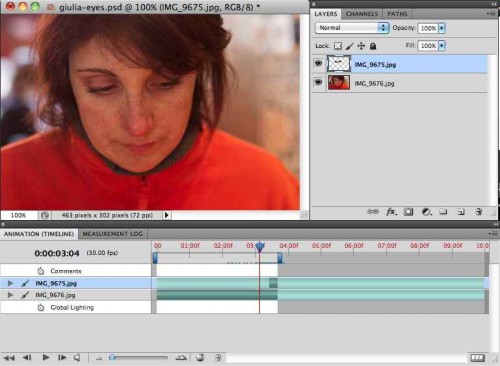
Task: Link layers using the chain icon
Action: click(373, 212)
